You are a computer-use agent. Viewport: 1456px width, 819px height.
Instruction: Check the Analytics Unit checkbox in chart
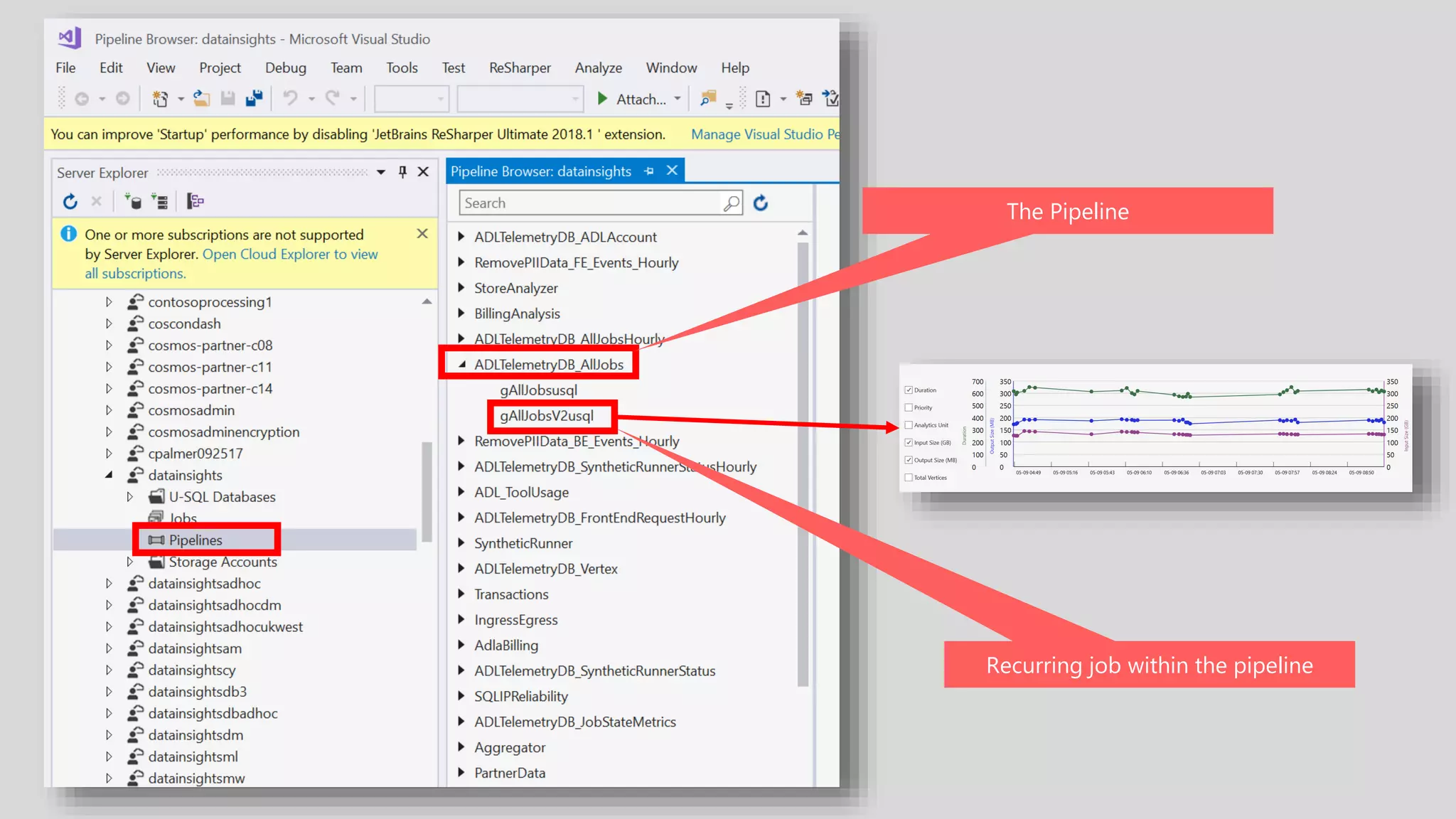(x=909, y=425)
